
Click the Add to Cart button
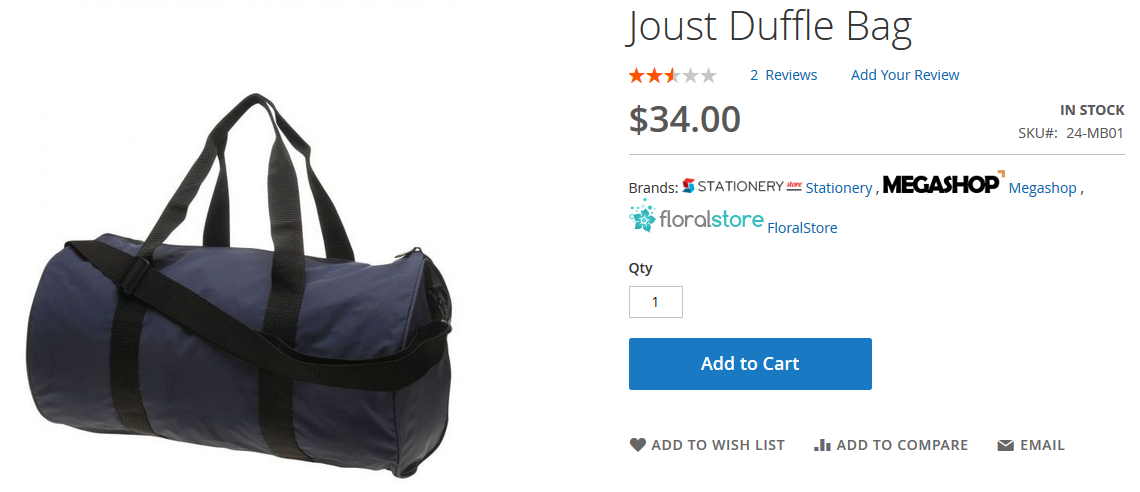[750, 363]
